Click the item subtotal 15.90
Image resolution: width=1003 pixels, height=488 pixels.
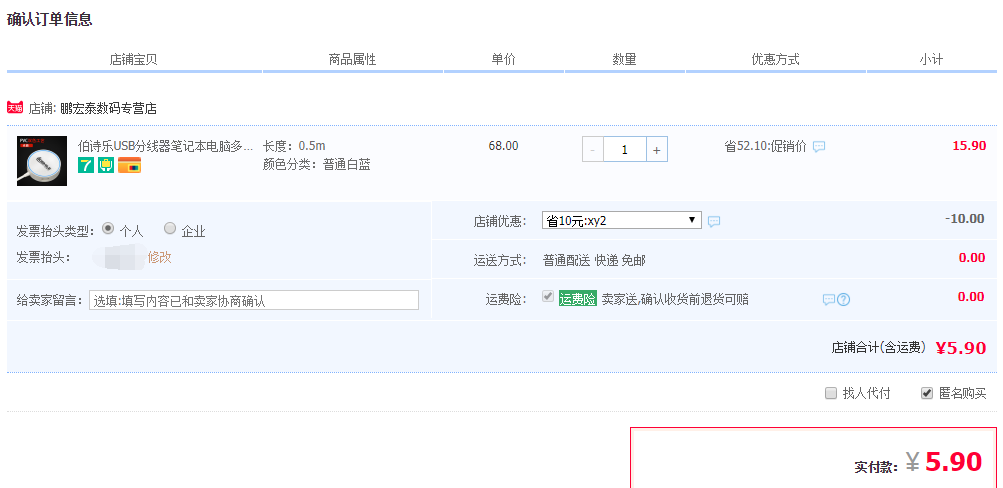click(969, 145)
